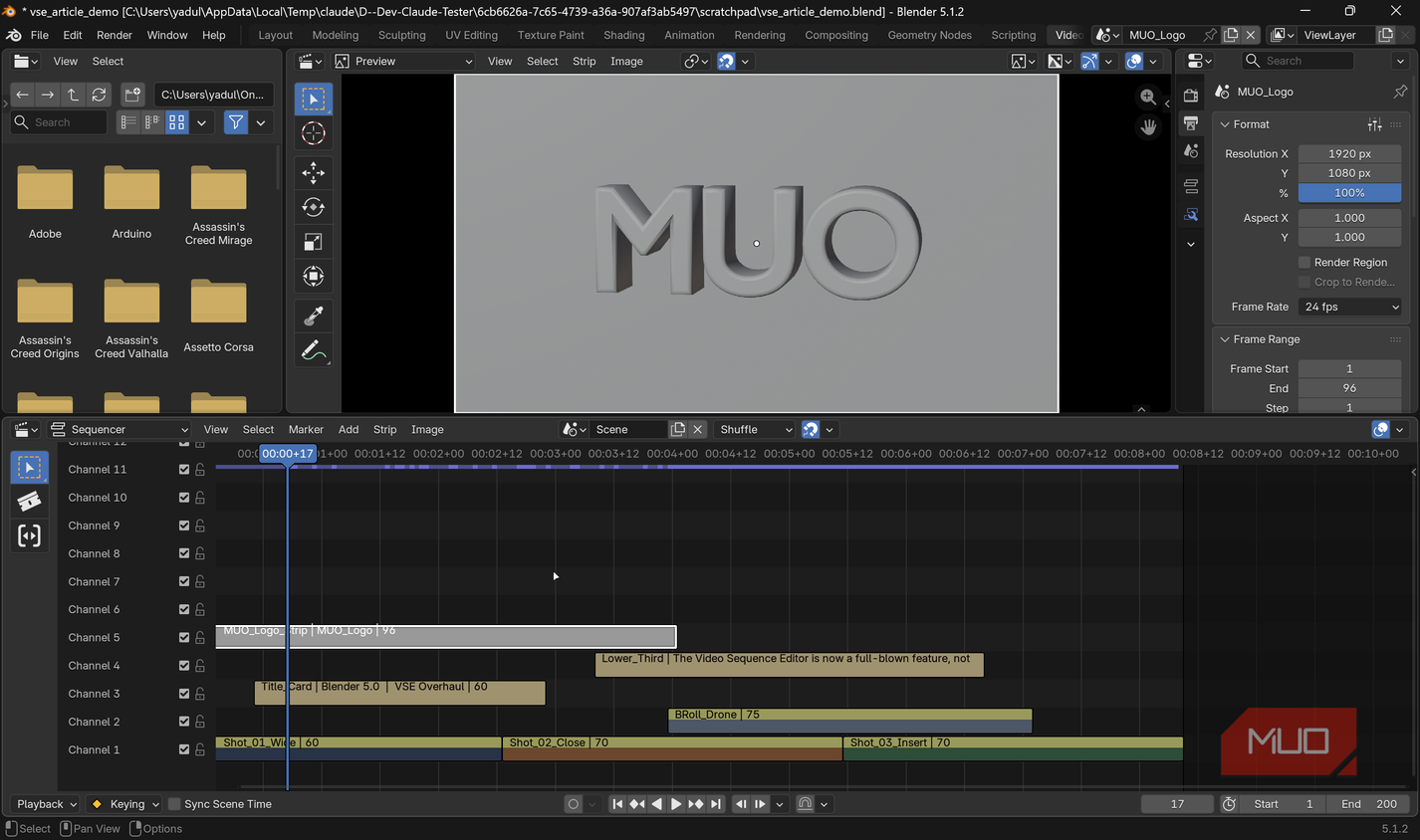
Task: Activate the Rotate tool in preview
Action: point(313,207)
